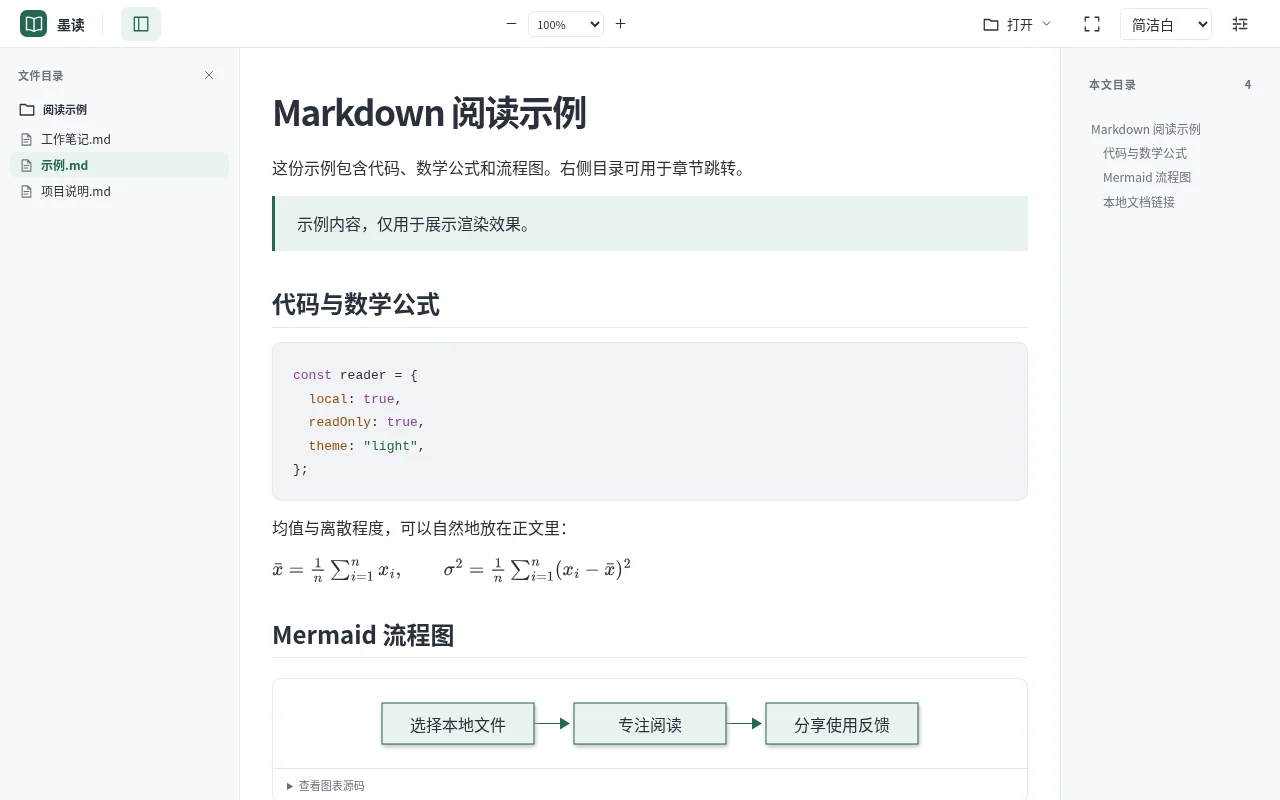The width and height of the screenshot is (1280, 800).
Task: Zoom in with the plus button
Action: (x=620, y=24)
